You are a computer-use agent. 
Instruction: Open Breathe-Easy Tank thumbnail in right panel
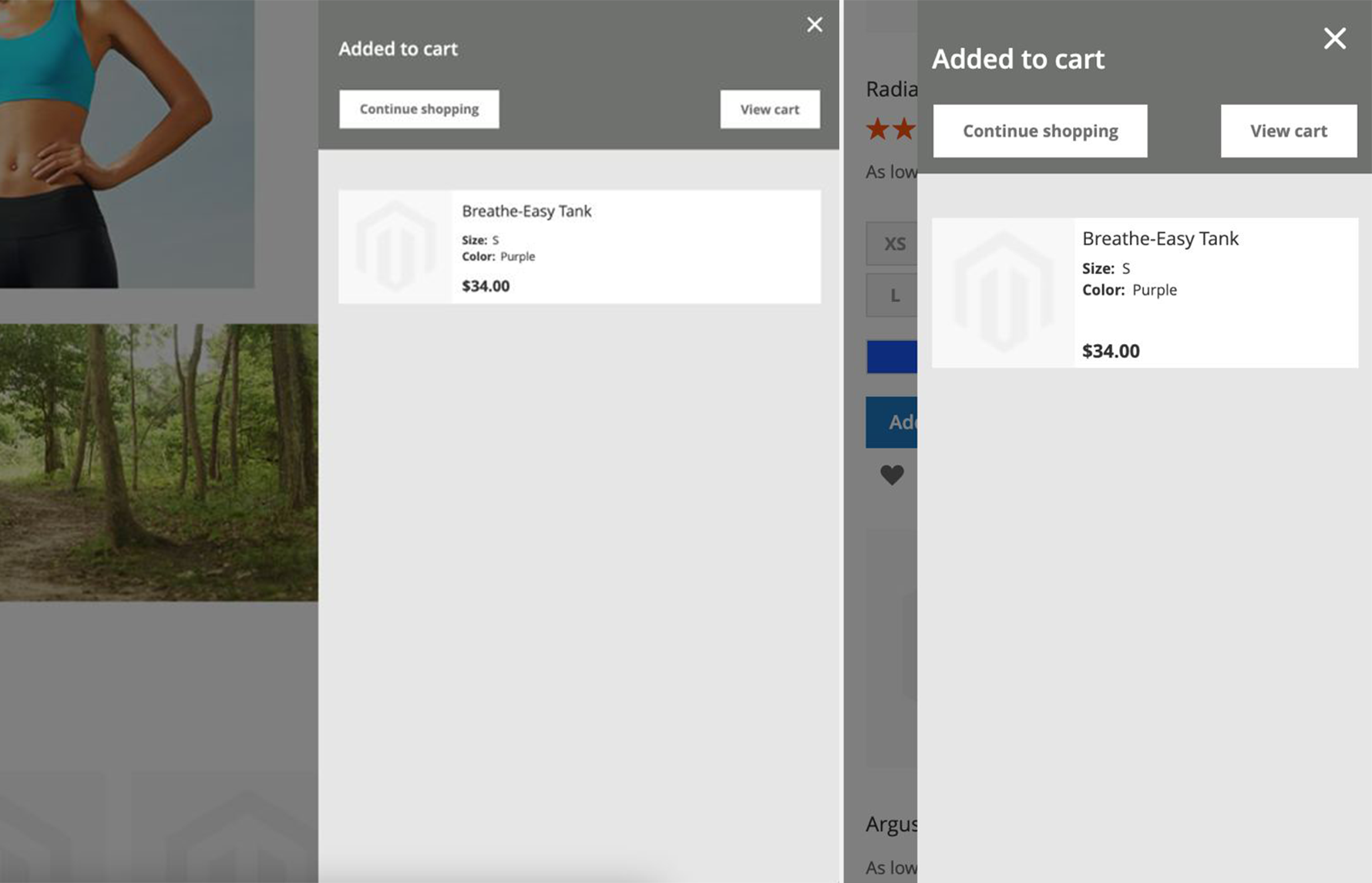click(1004, 293)
